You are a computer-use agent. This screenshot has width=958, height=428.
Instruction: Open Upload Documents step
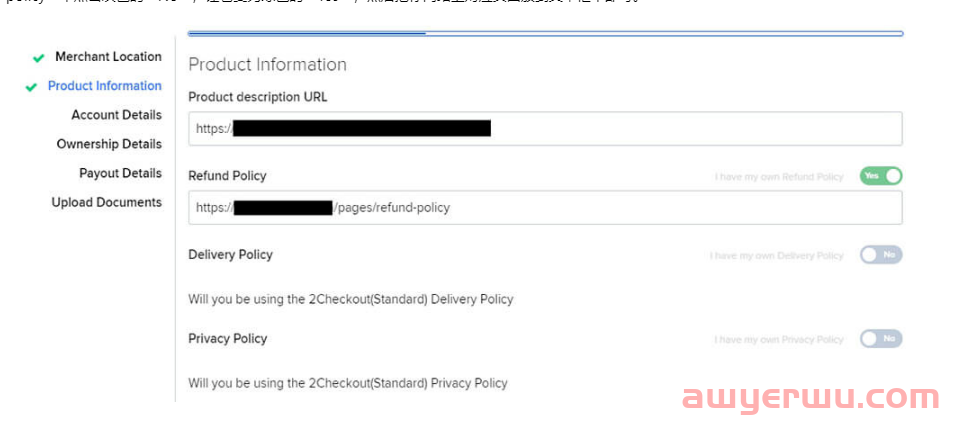(x=107, y=202)
